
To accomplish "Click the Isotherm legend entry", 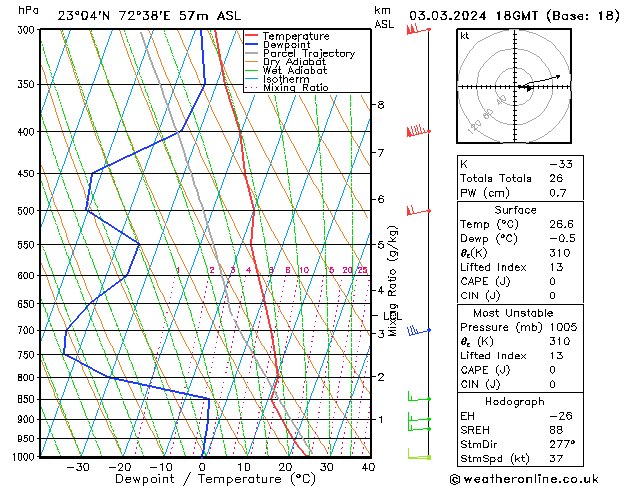I will pyautogui.click(x=277, y=79).
